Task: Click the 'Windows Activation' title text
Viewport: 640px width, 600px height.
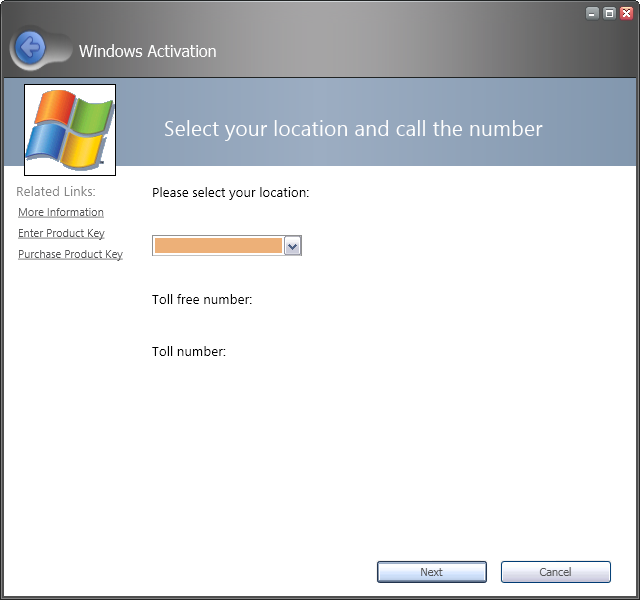Action: 147,51
